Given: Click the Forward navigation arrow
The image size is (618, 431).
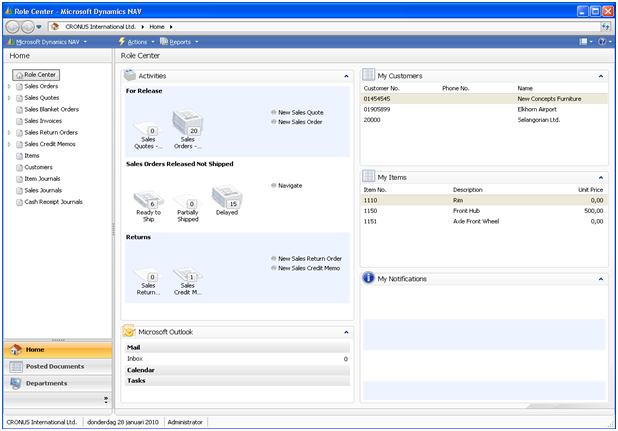Looking at the screenshot, I should click(28, 27).
